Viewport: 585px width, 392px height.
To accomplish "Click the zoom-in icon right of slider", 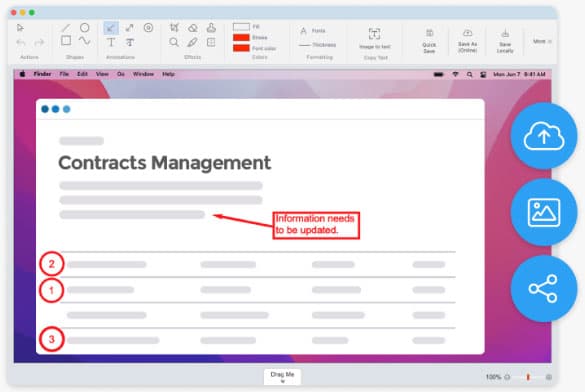I will [549, 377].
